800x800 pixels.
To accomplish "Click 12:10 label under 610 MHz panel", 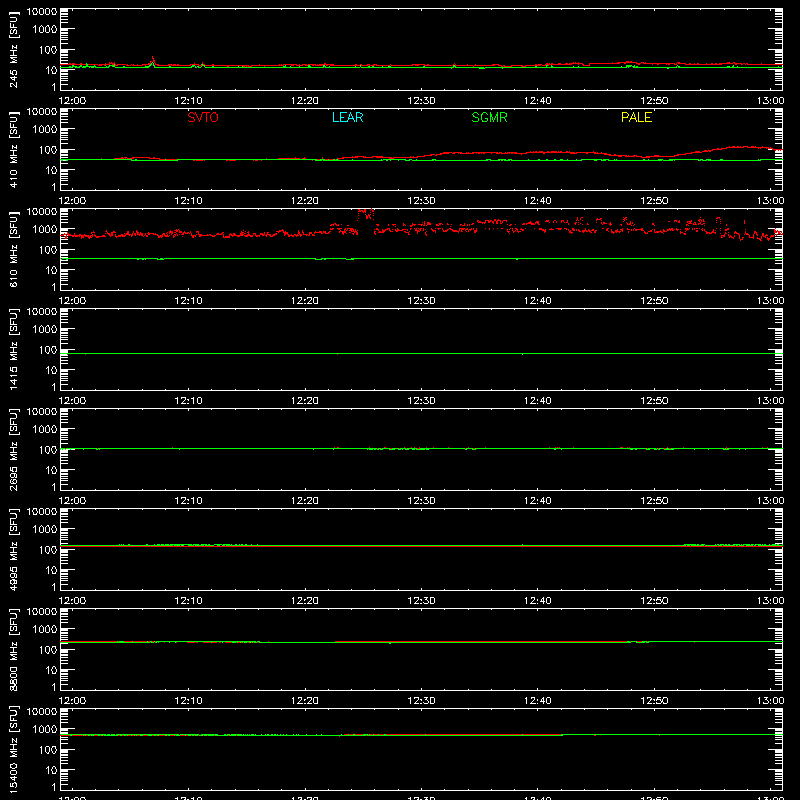I will [x=188, y=301].
